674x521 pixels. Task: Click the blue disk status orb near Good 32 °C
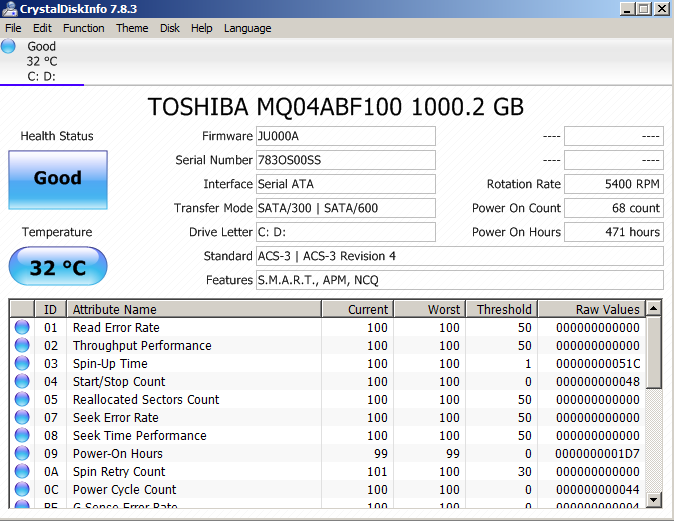tap(8, 46)
